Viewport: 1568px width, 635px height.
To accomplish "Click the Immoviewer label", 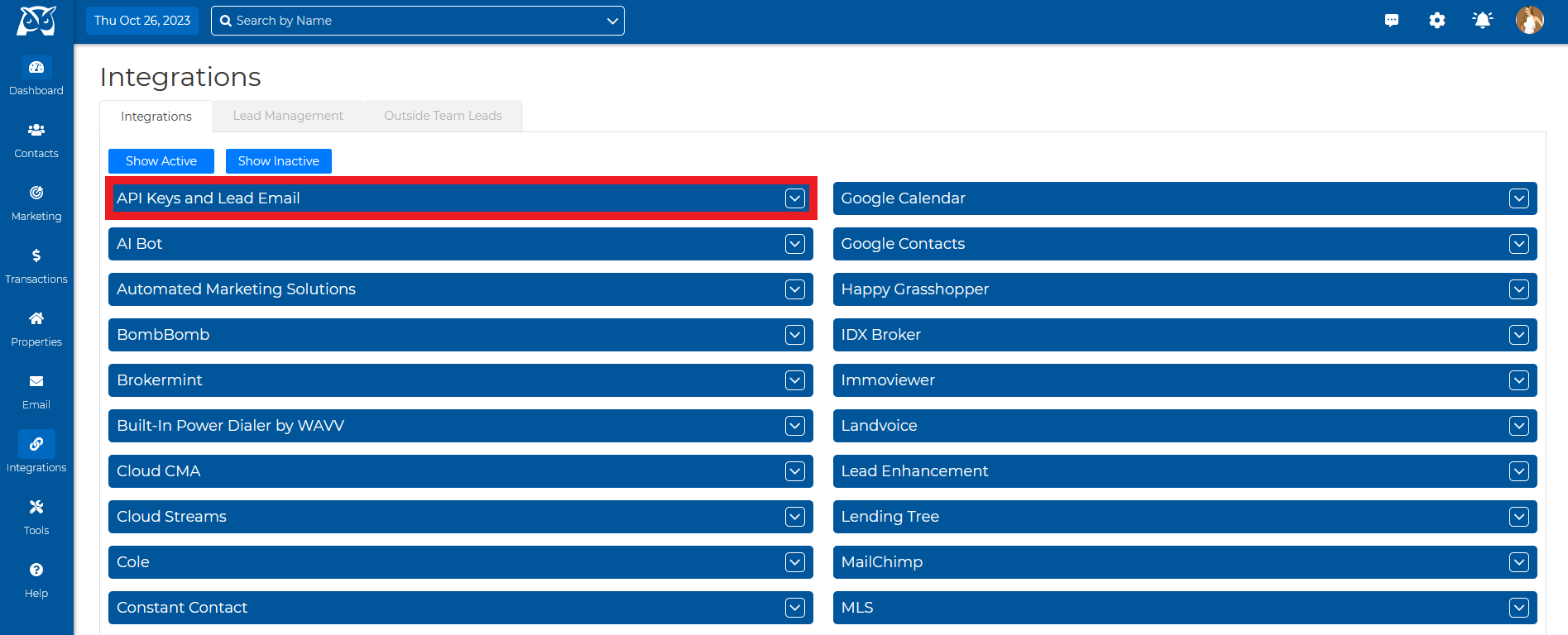I will click(888, 380).
